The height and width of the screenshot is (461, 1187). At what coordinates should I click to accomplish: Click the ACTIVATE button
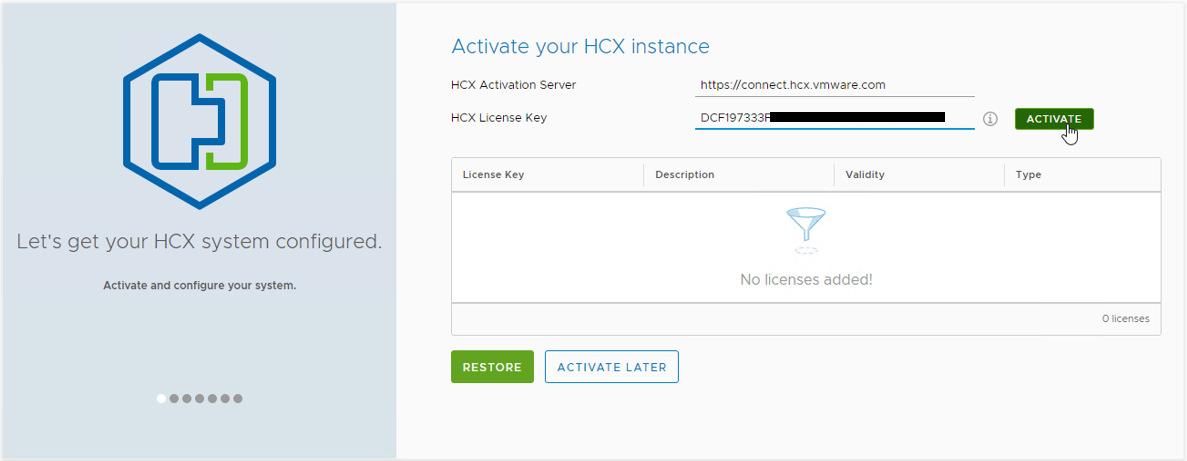point(1054,119)
